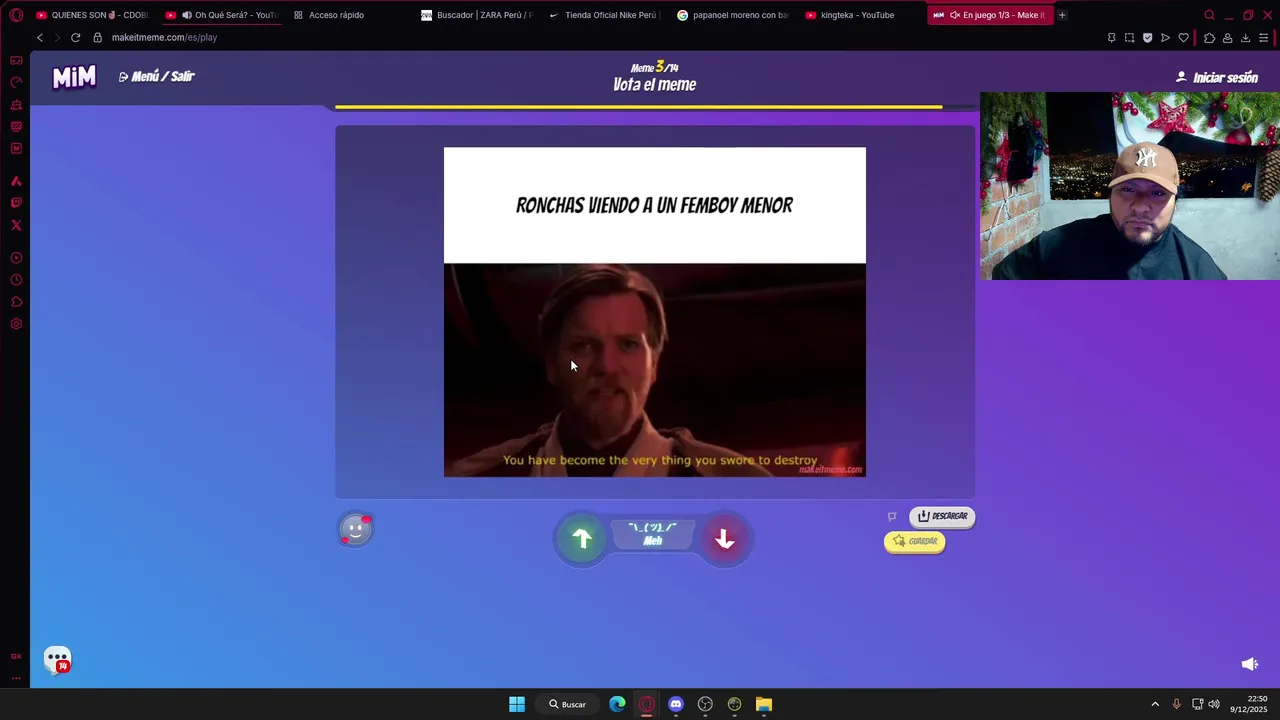Downvote the meme with the red arrow
This screenshot has height=720, width=1280.
[725, 539]
